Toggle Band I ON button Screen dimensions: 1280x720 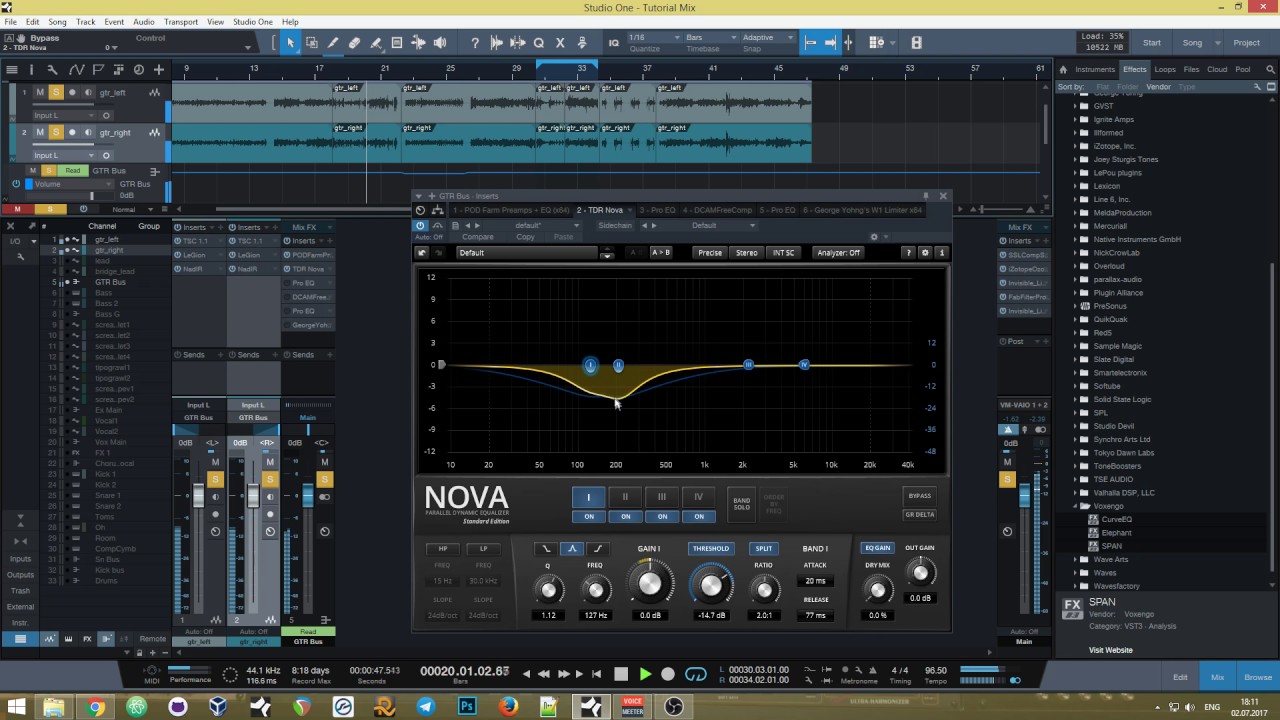tap(589, 517)
